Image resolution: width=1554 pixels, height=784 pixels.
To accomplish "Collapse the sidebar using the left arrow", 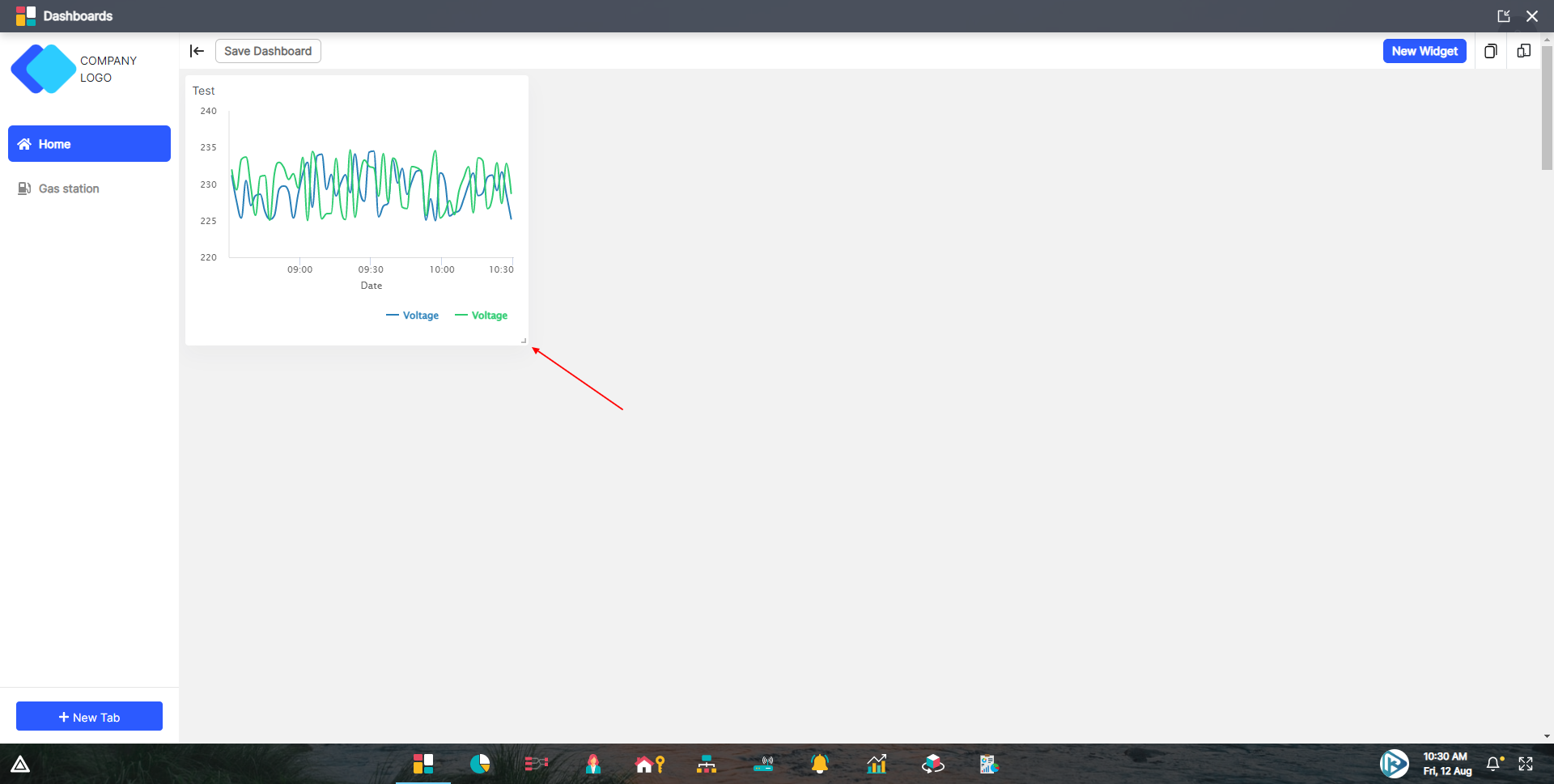I will [197, 51].
